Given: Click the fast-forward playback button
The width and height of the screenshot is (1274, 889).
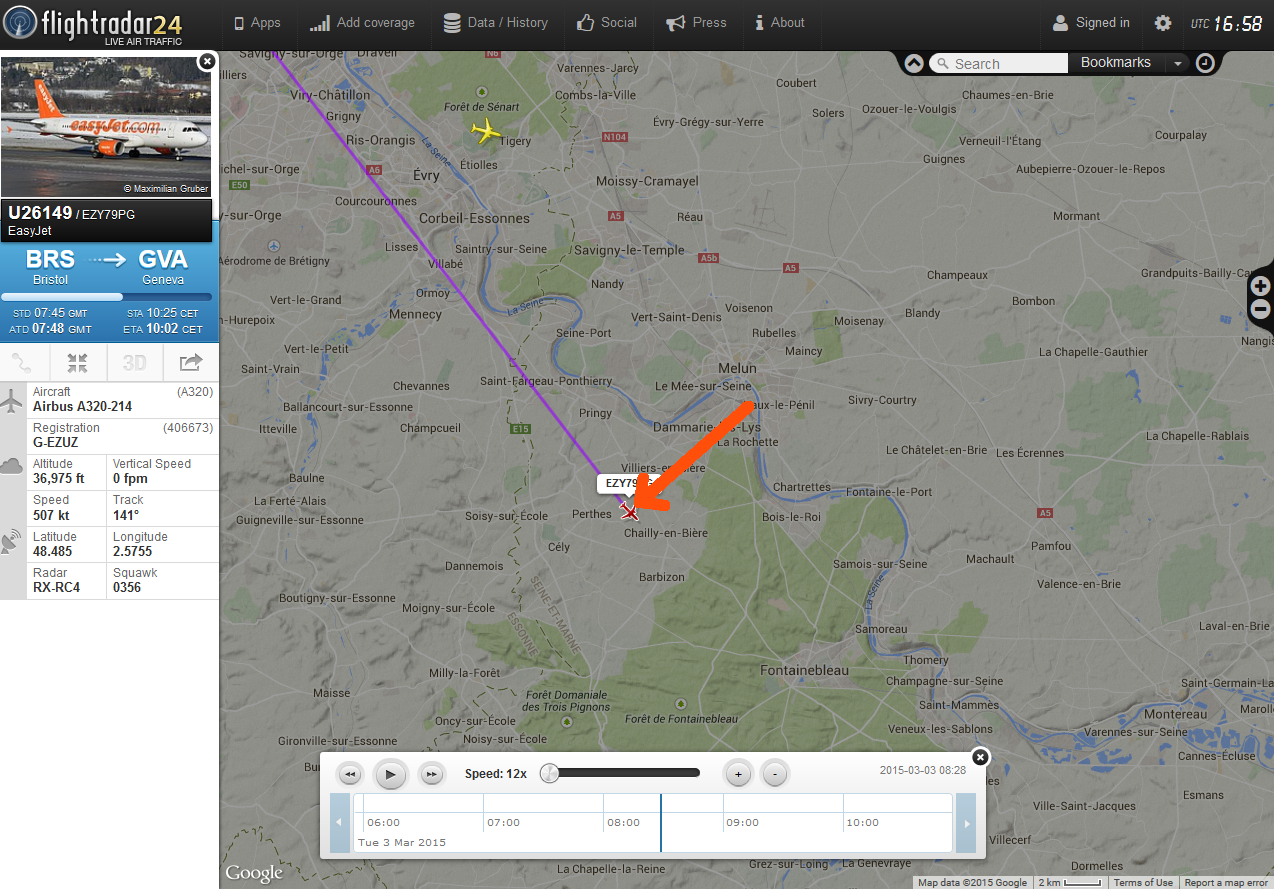Looking at the screenshot, I should click(431, 773).
